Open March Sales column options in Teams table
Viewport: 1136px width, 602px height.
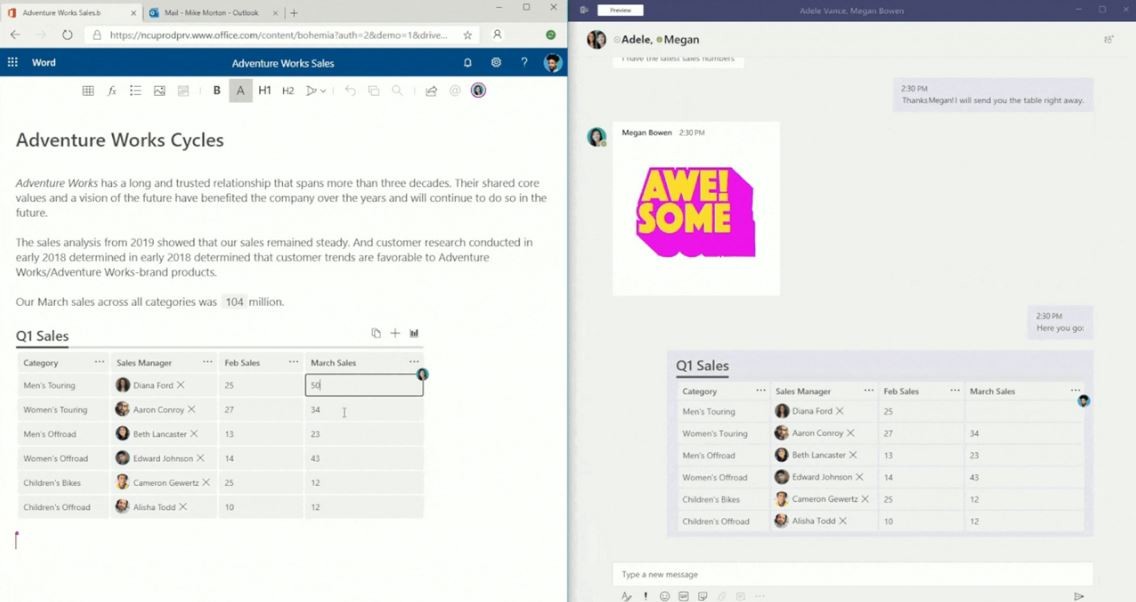(x=1075, y=390)
